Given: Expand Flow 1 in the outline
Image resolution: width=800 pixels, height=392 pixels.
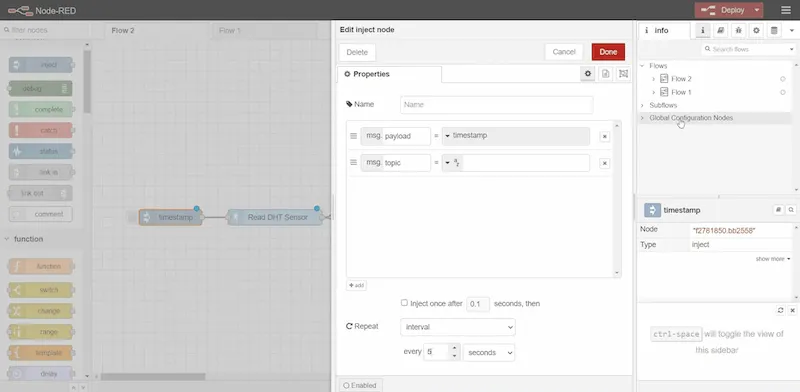Looking at the screenshot, I should [x=654, y=92].
